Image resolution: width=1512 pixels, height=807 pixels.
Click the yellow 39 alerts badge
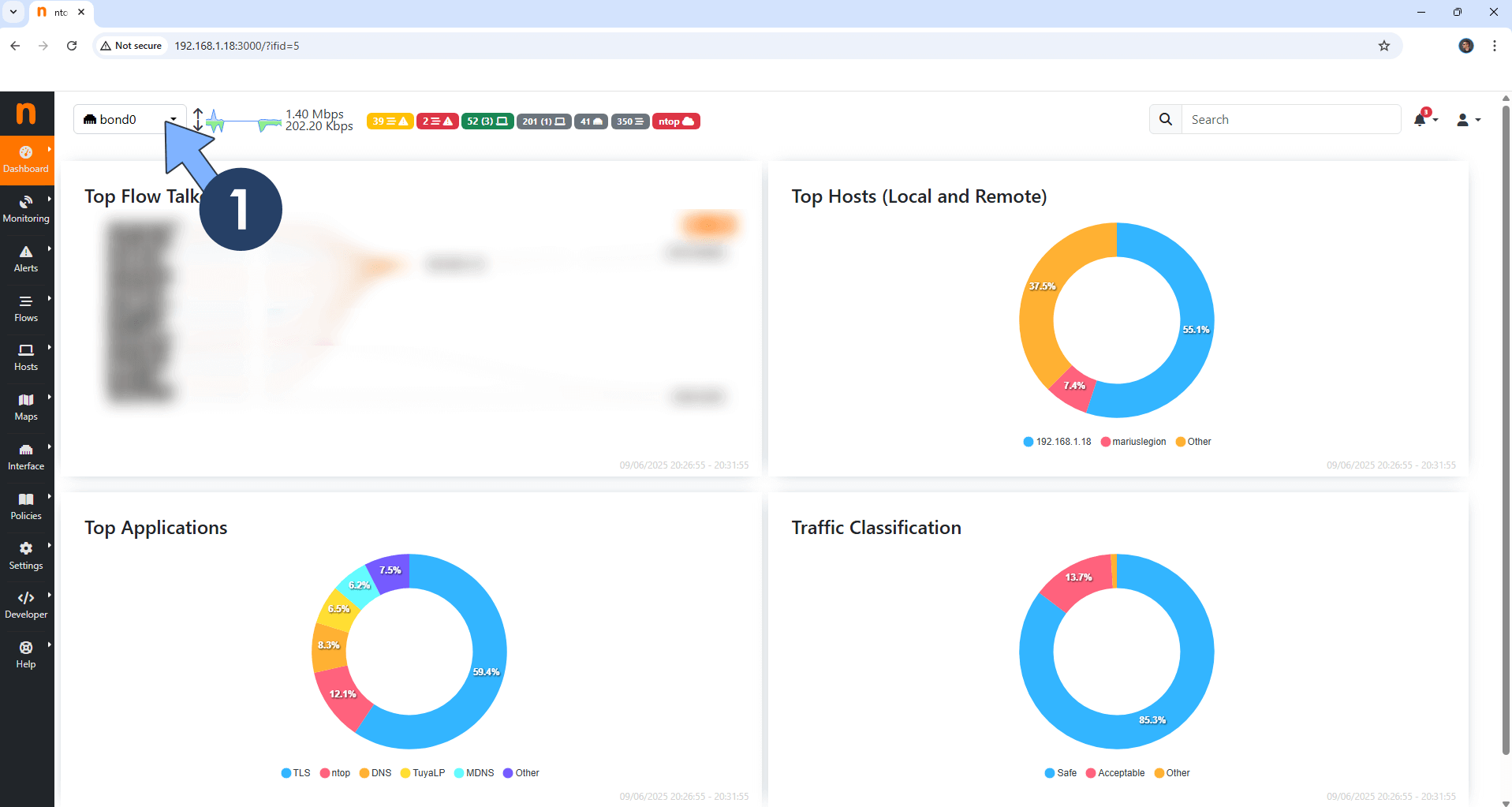pyautogui.click(x=390, y=121)
